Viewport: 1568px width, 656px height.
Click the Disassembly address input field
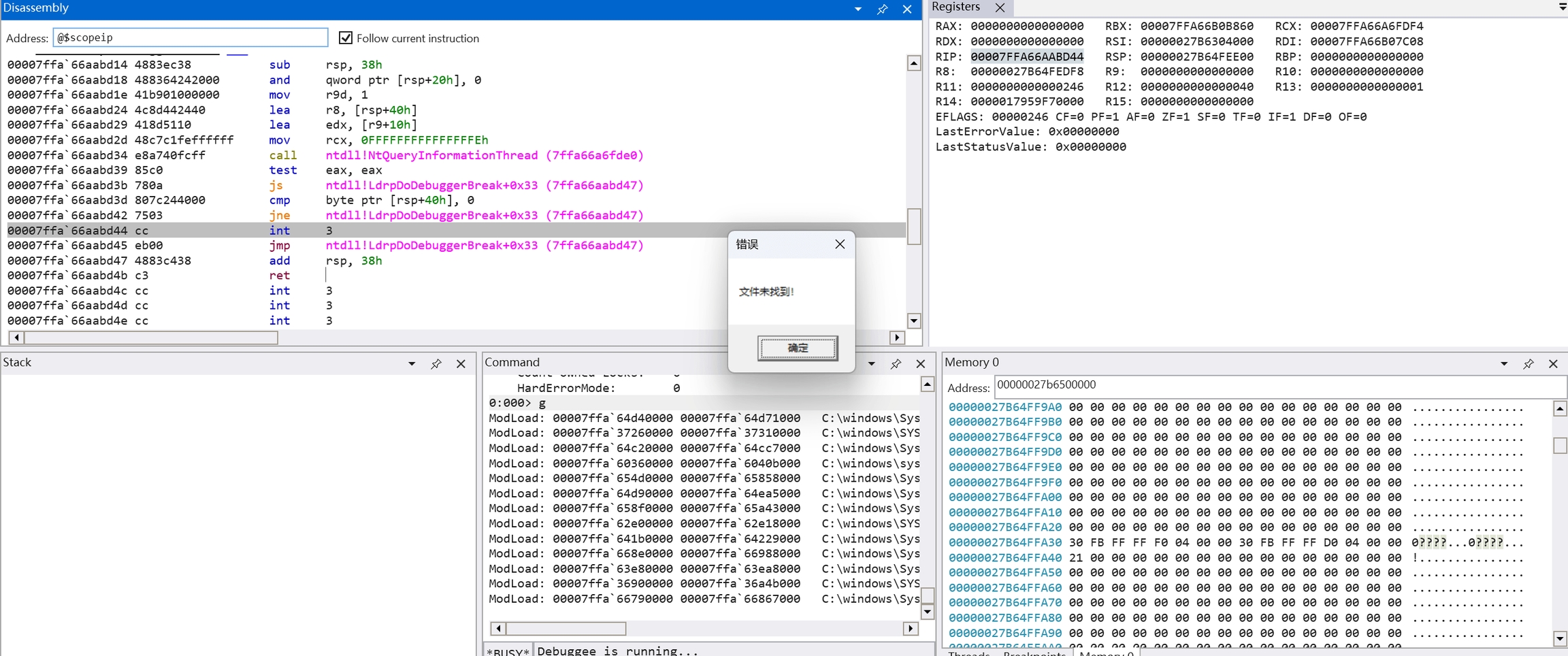pyautogui.click(x=191, y=37)
